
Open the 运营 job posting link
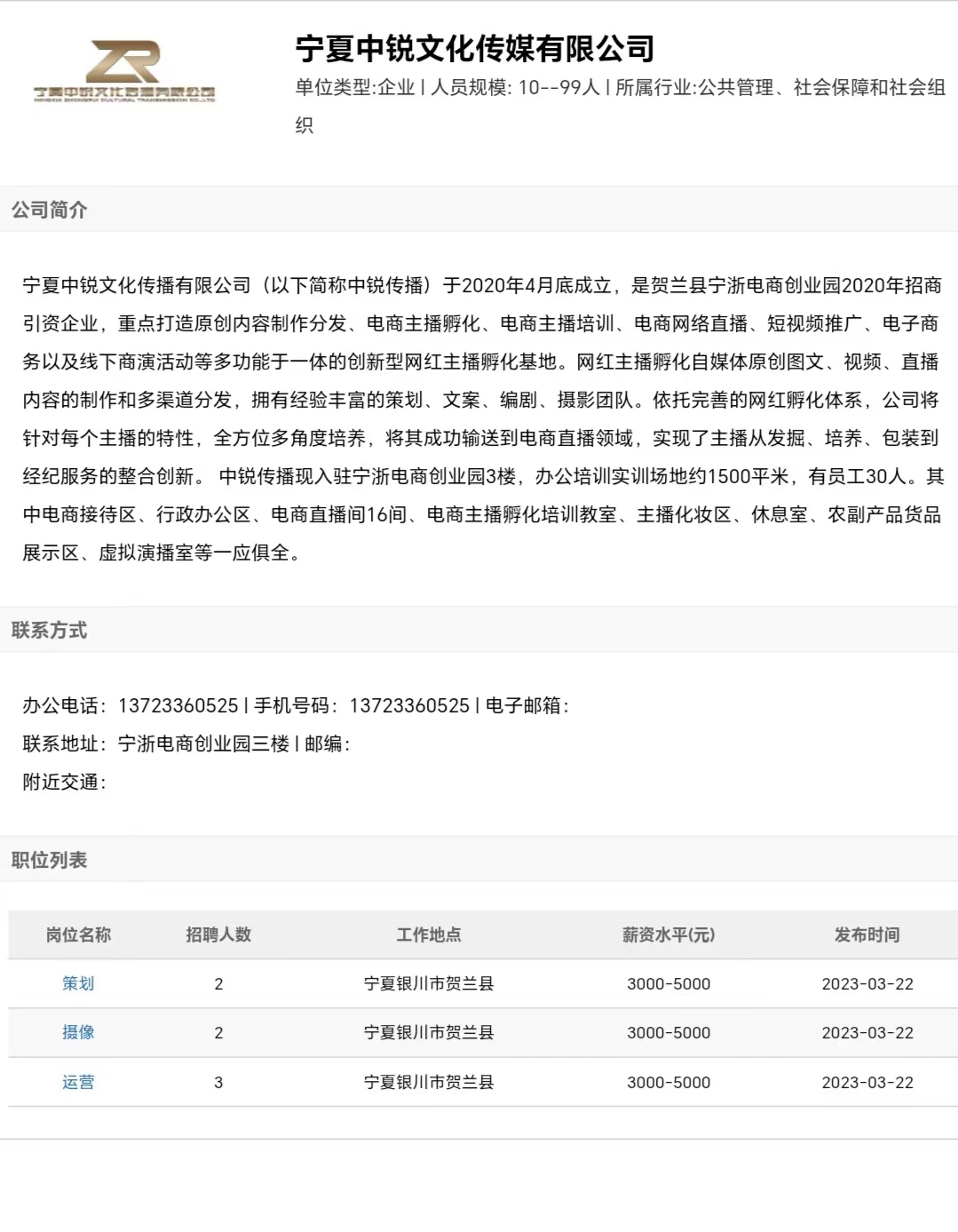[x=78, y=1082]
